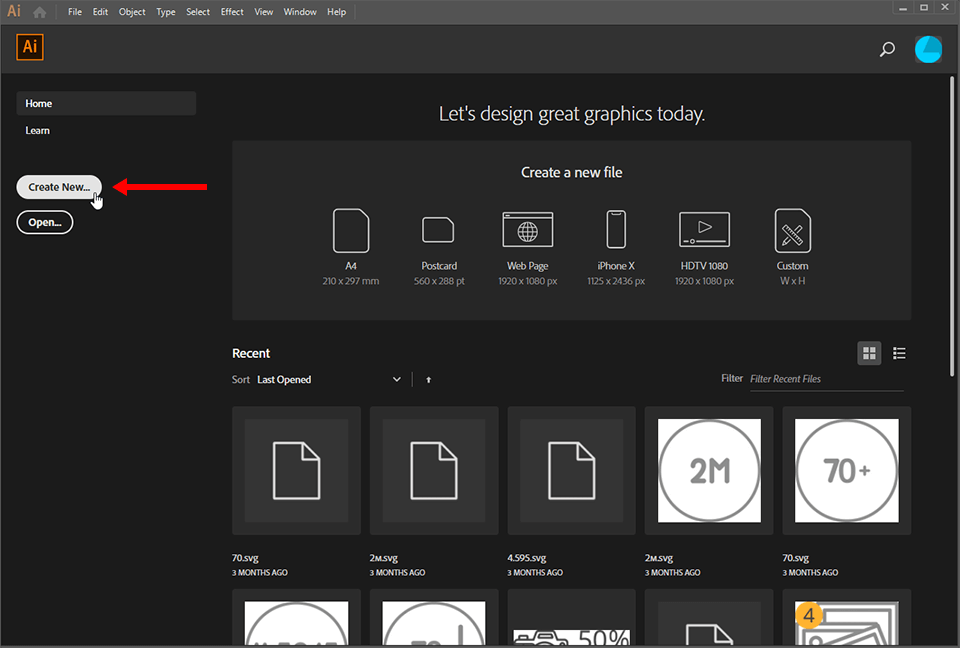Click the Open button

(45, 222)
